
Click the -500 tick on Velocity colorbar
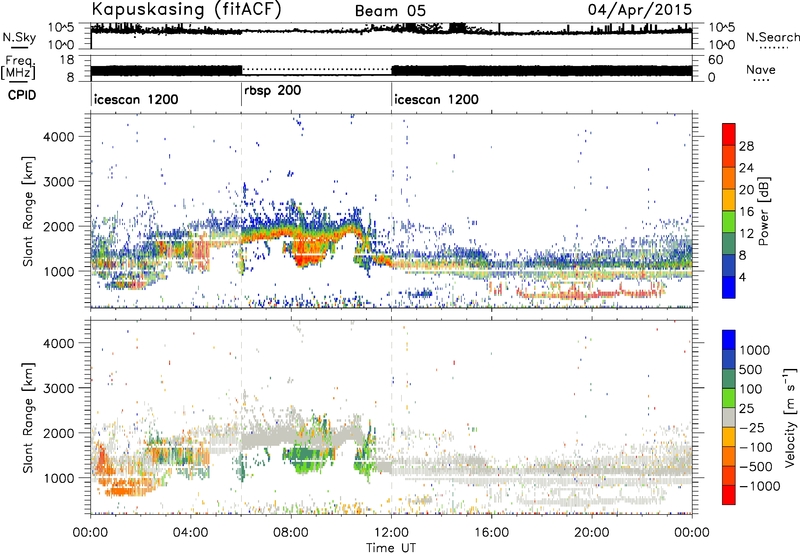[x=755, y=466]
